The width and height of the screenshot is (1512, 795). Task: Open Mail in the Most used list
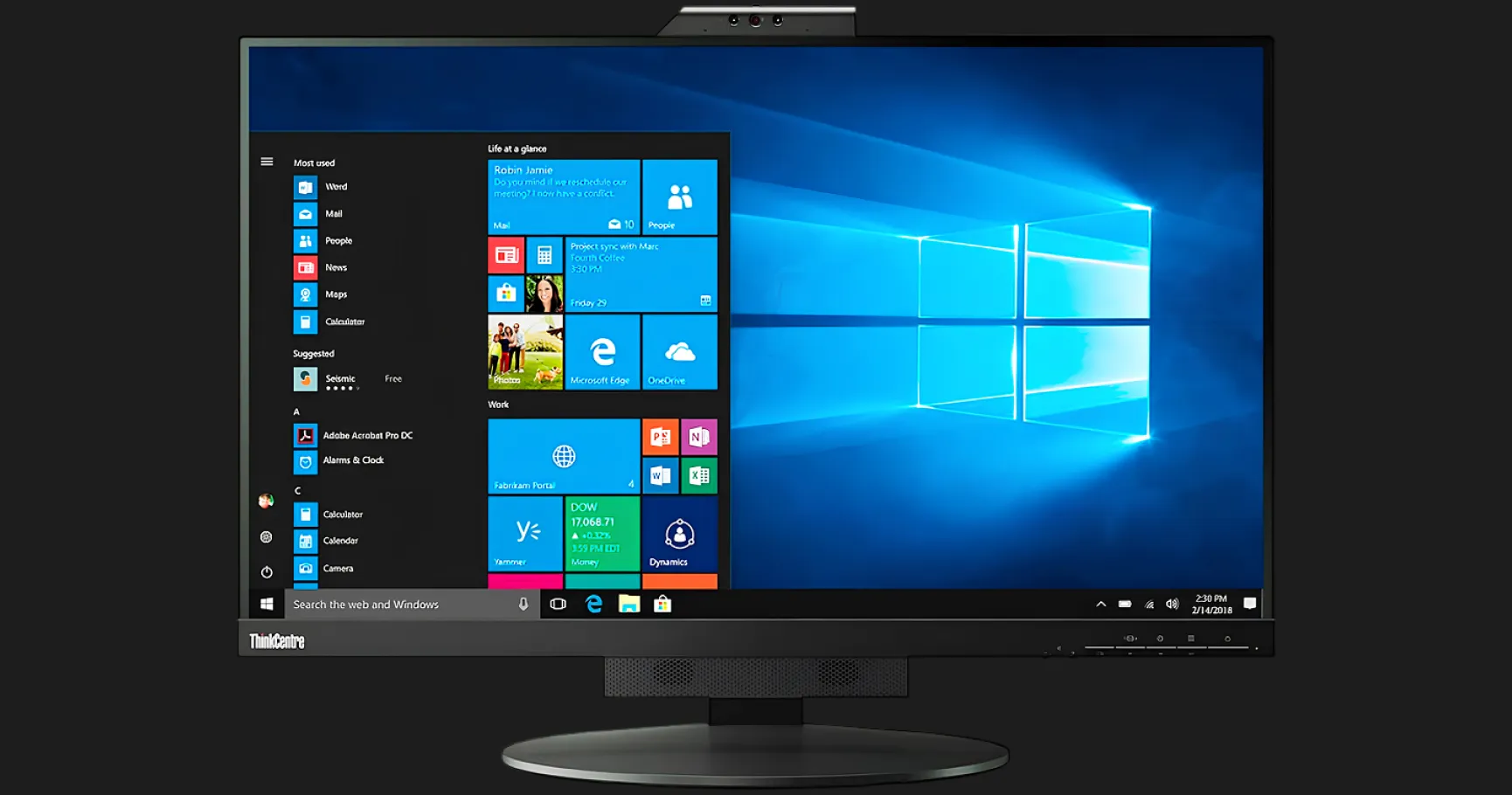[x=319, y=214]
